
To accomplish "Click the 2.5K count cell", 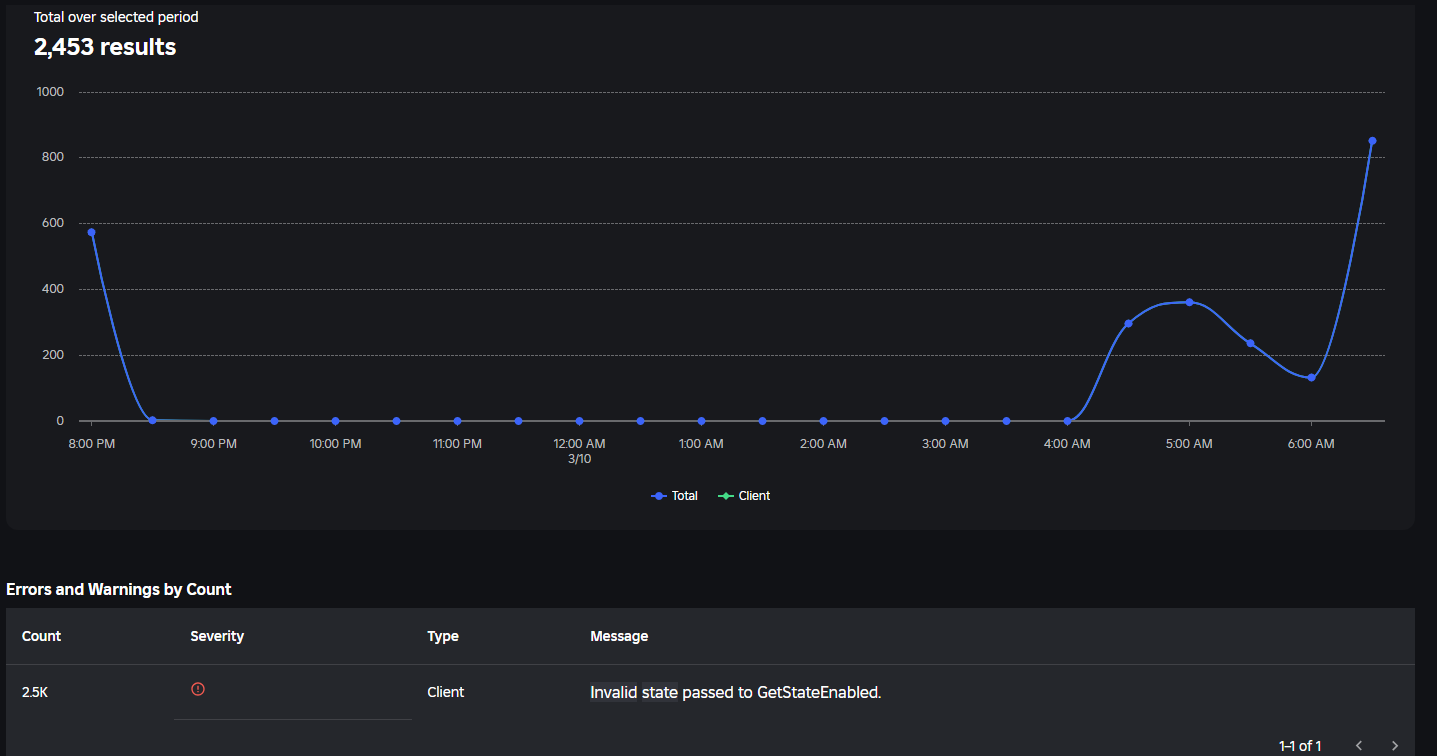I will pyautogui.click(x=35, y=692).
